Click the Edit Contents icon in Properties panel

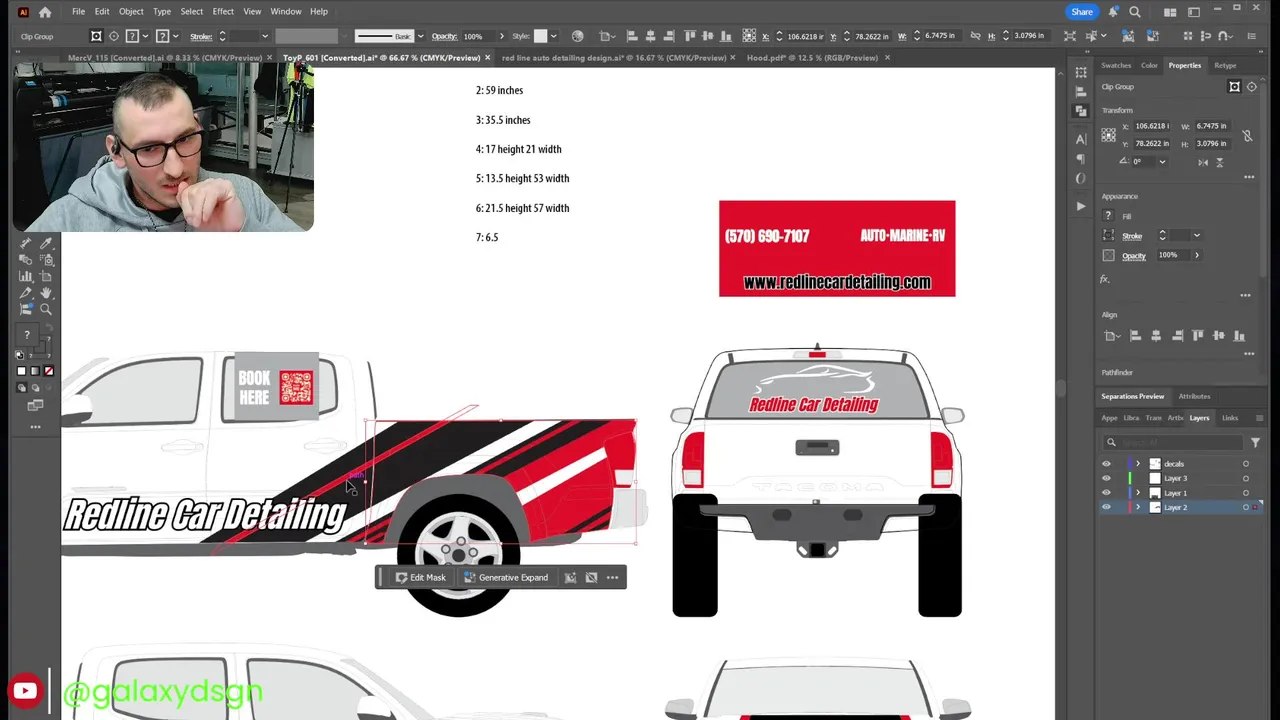pos(1251,87)
